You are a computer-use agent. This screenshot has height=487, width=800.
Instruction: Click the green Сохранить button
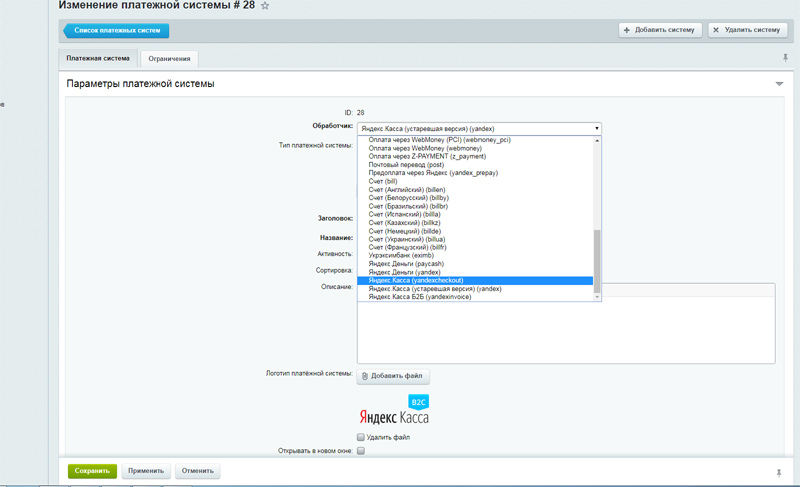[x=92, y=471]
